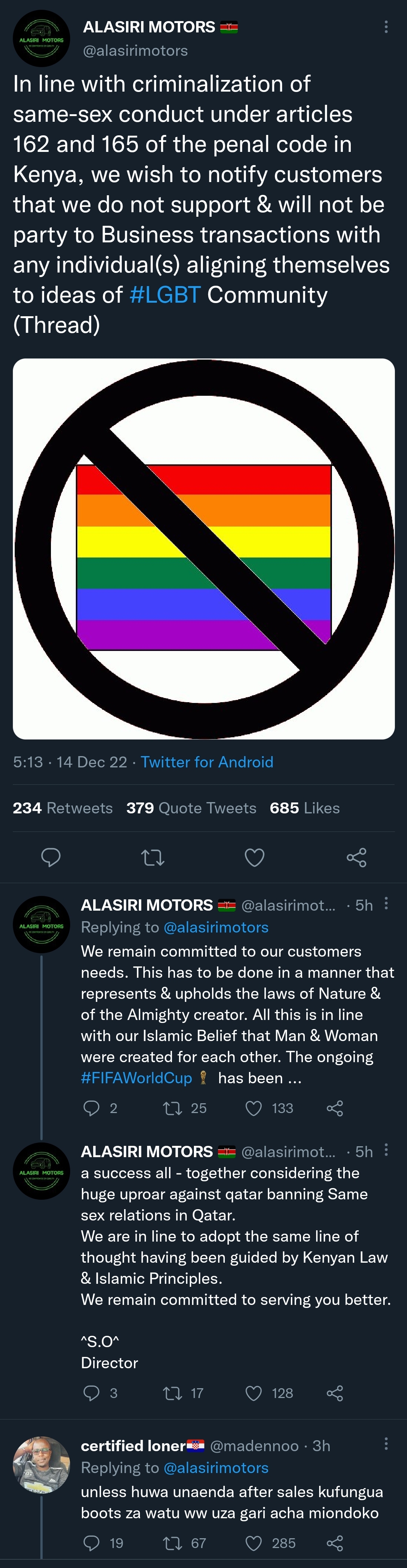
Task: Like the Director-signed reply with 128 likes
Action: [253, 1393]
